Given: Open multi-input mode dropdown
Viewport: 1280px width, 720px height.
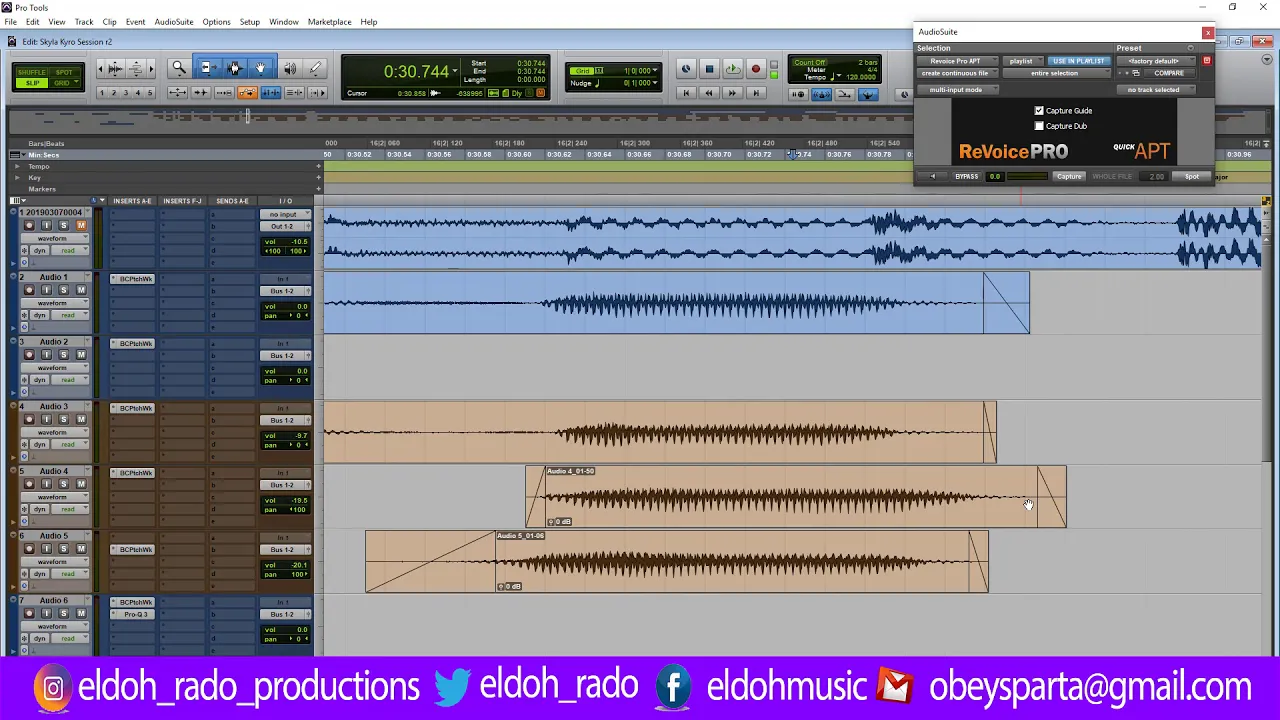Looking at the screenshot, I should tap(957, 90).
